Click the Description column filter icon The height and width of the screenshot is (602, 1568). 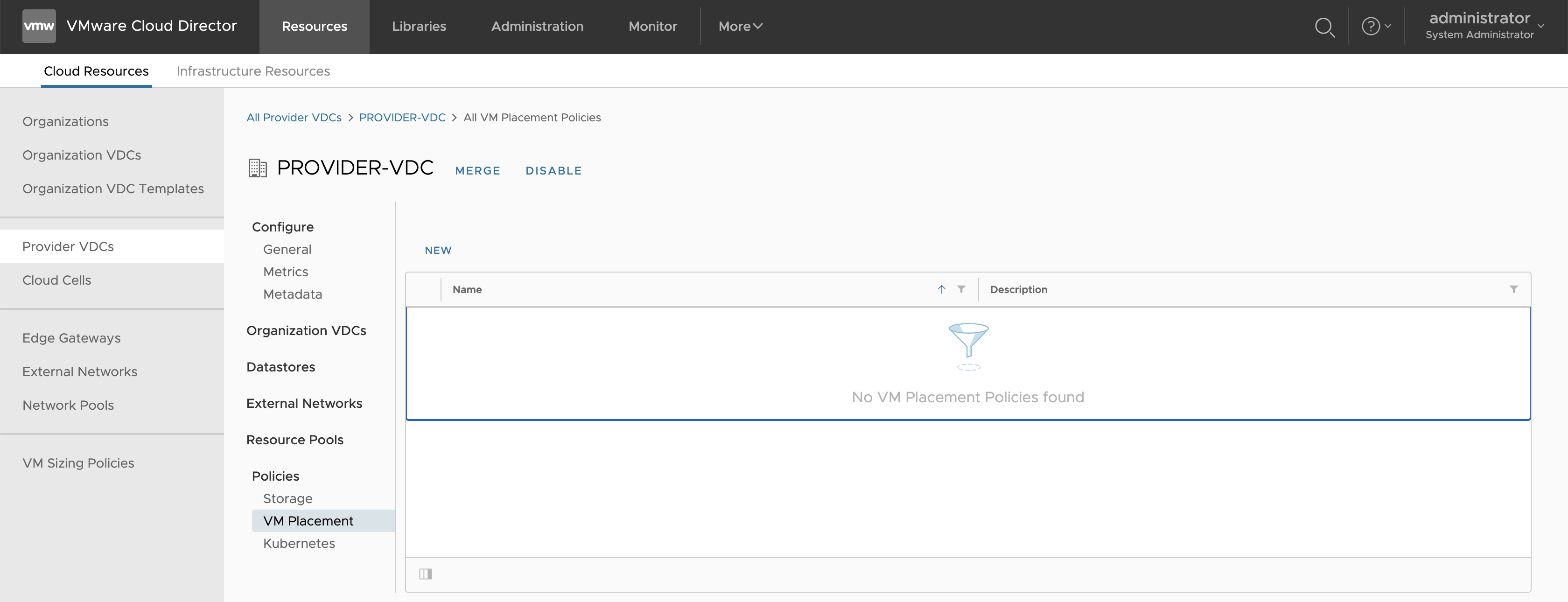[x=1513, y=289]
